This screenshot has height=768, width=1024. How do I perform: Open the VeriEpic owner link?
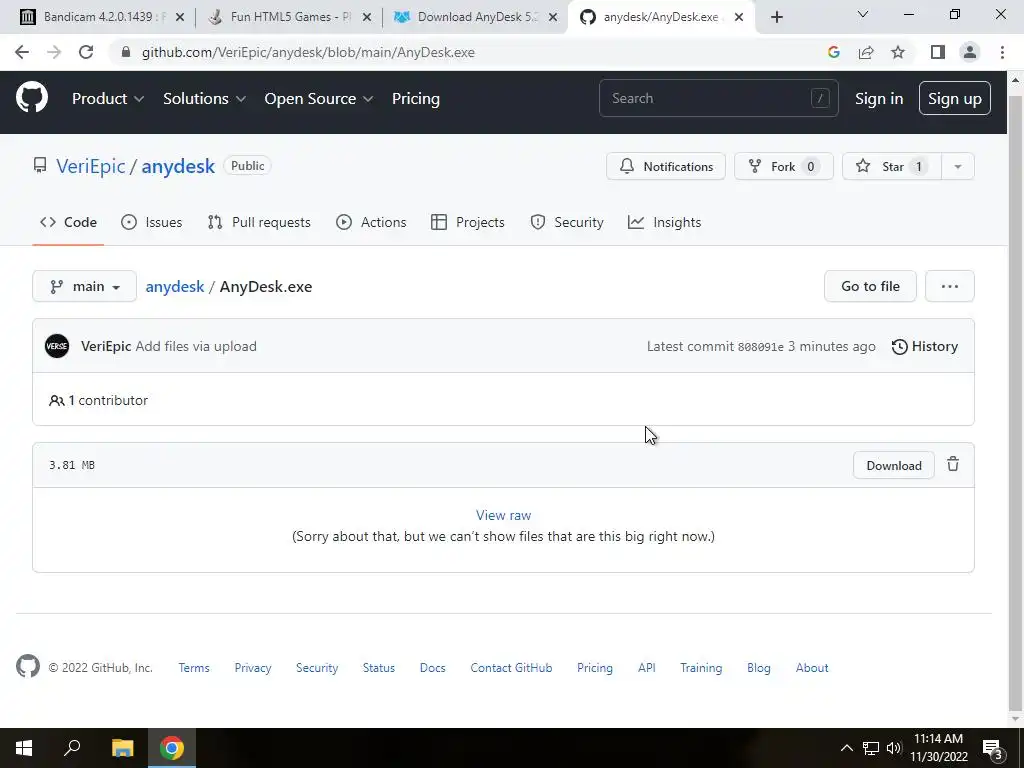click(91, 167)
